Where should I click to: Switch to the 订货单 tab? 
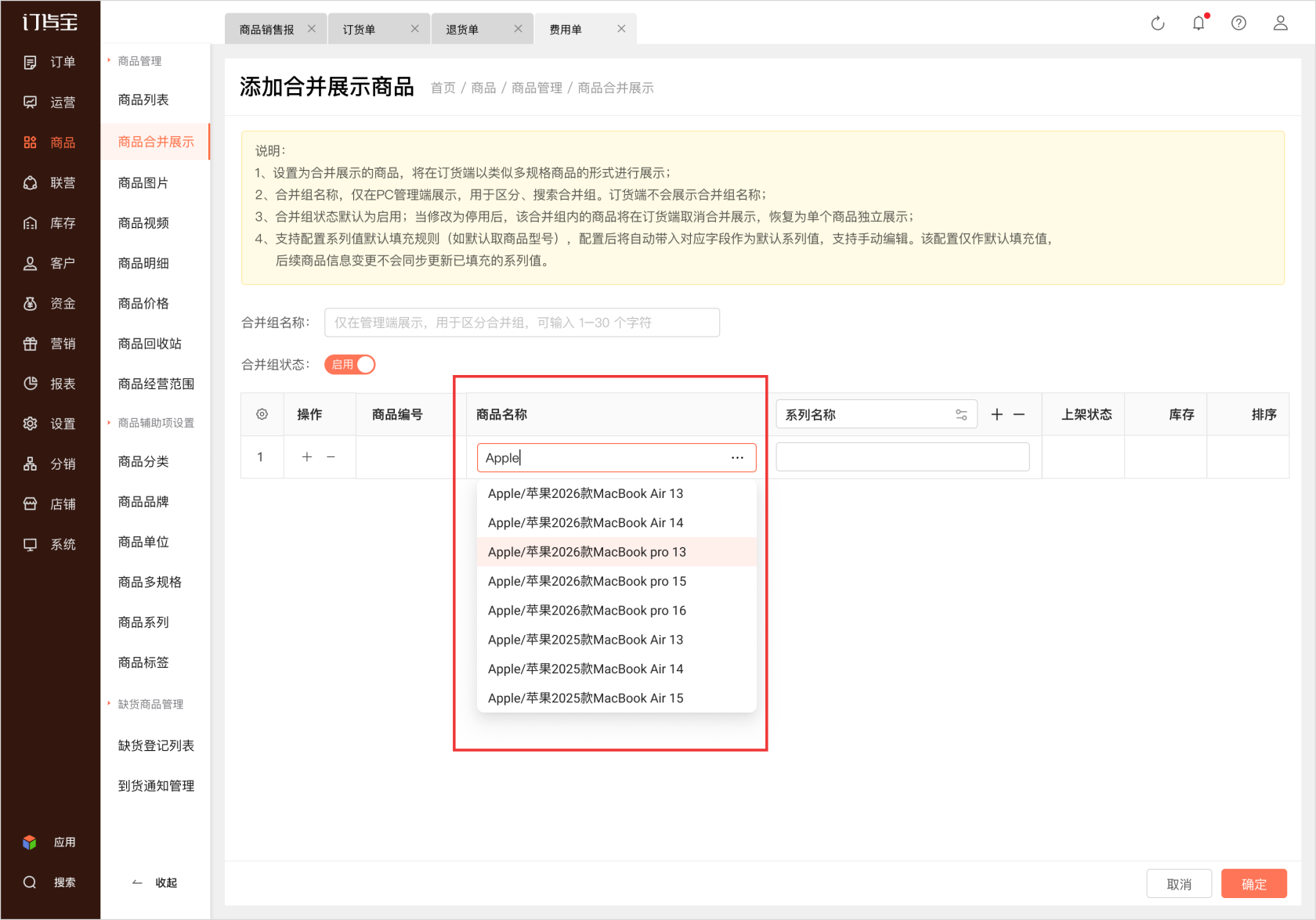click(360, 30)
